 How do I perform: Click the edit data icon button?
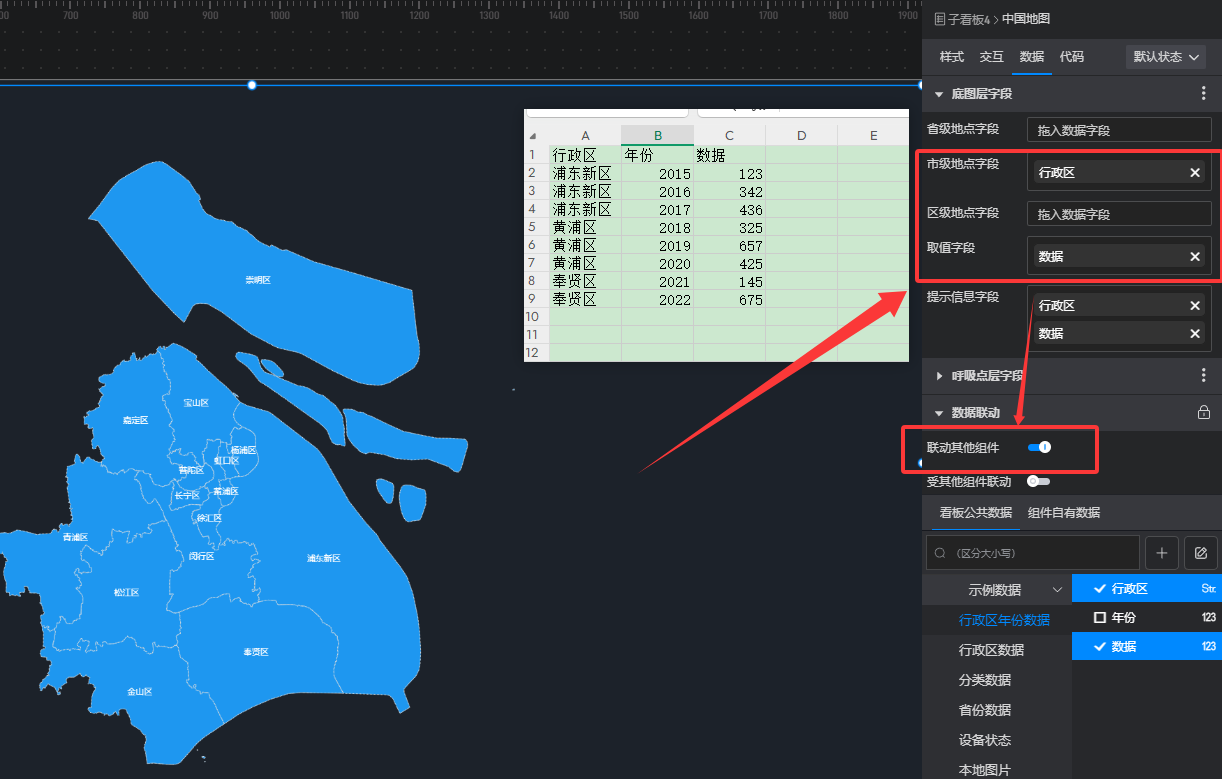pos(1201,552)
